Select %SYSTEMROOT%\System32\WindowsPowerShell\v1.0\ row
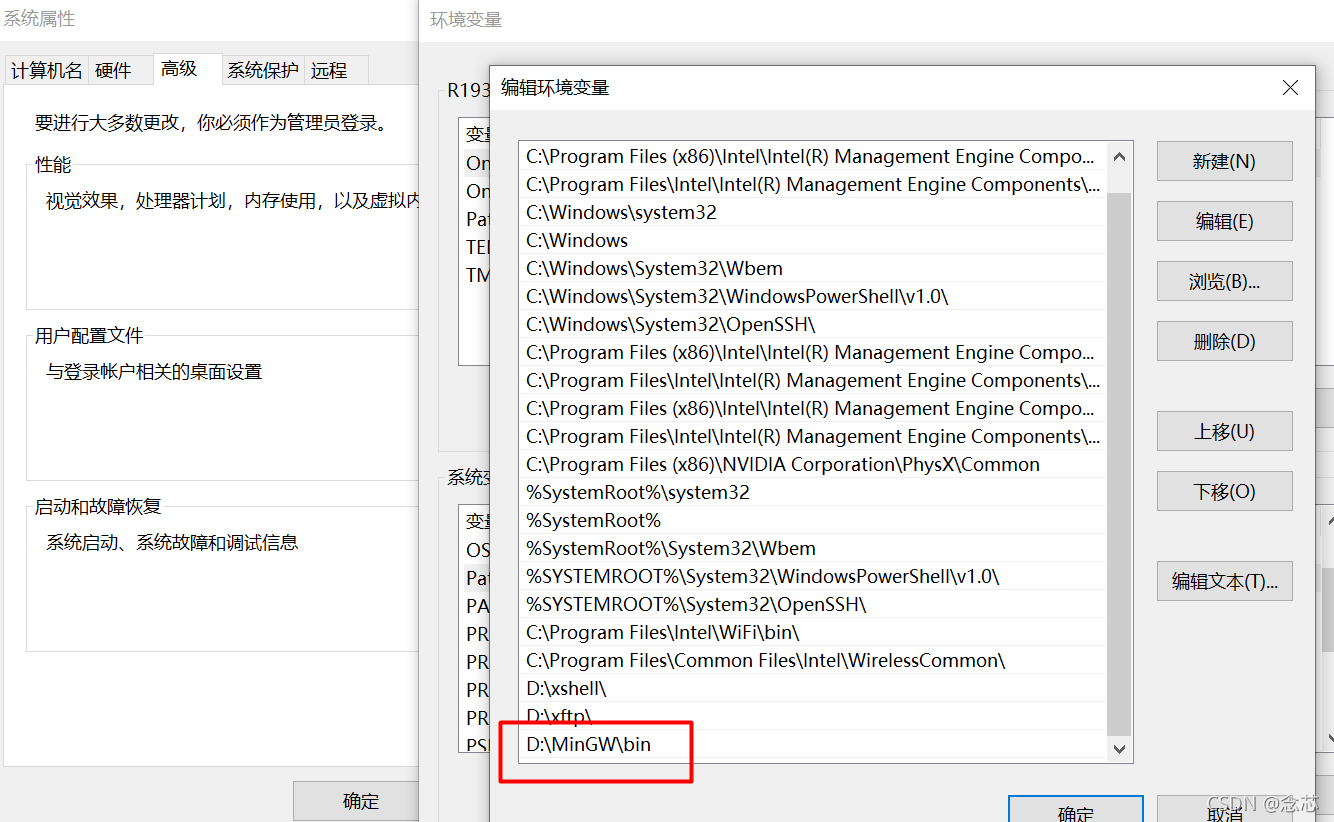The height and width of the screenshot is (822, 1334). point(812,576)
